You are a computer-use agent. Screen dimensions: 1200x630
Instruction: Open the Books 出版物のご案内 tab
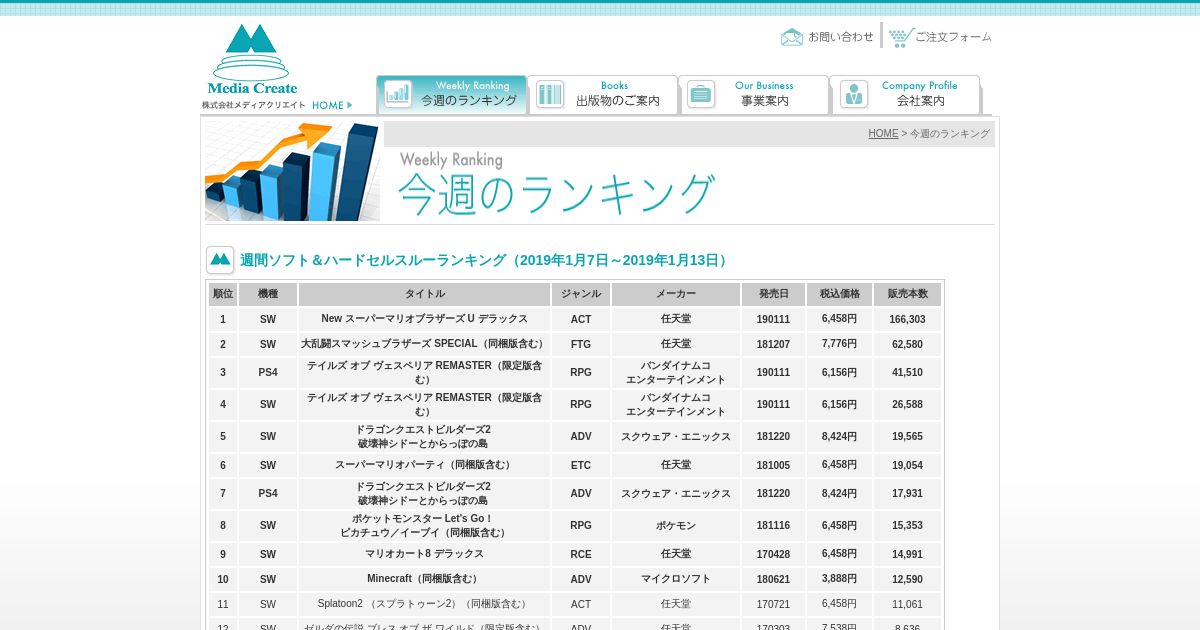coord(603,94)
